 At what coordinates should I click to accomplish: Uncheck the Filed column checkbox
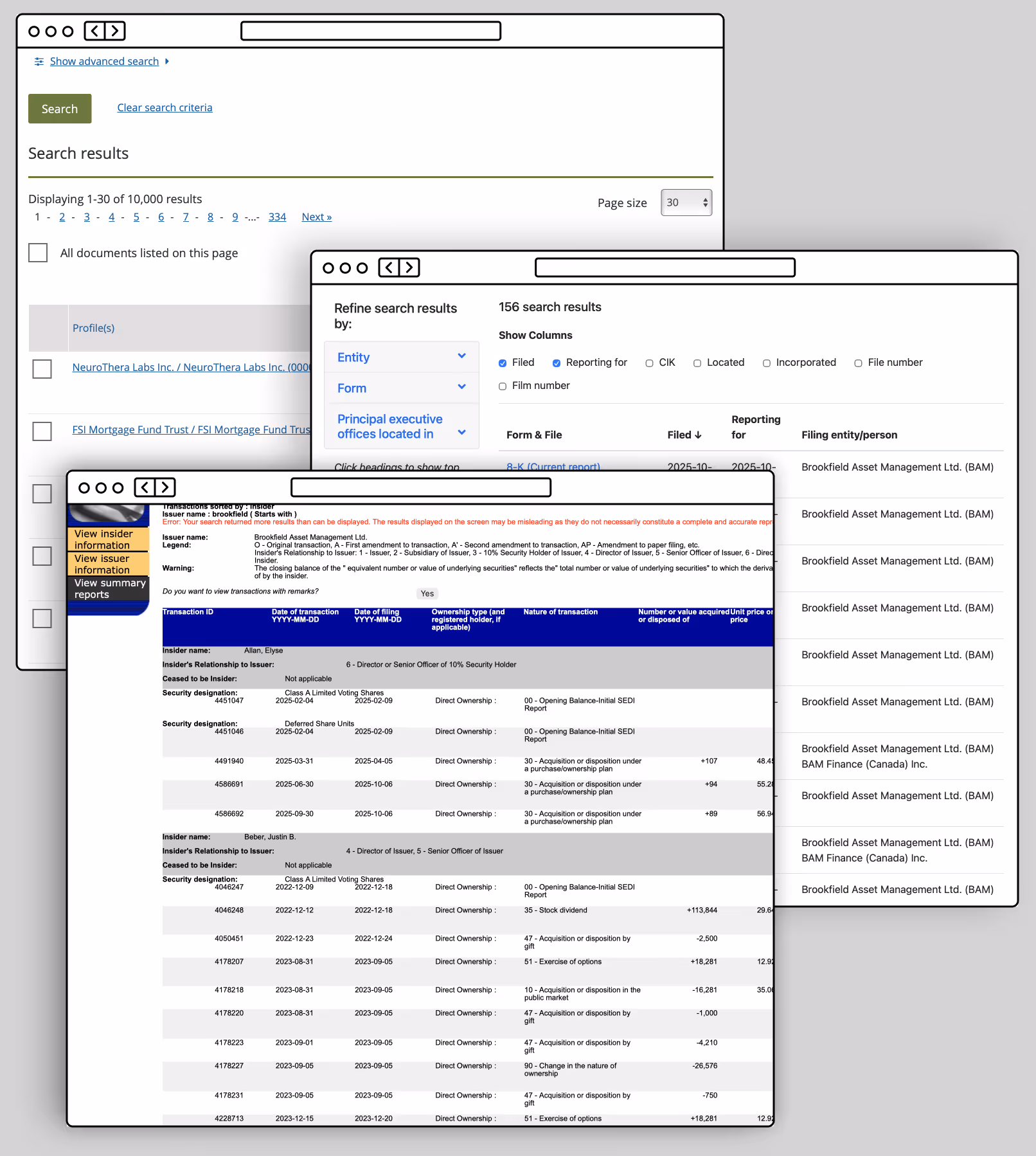pyautogui.click(x=503, y=363)
